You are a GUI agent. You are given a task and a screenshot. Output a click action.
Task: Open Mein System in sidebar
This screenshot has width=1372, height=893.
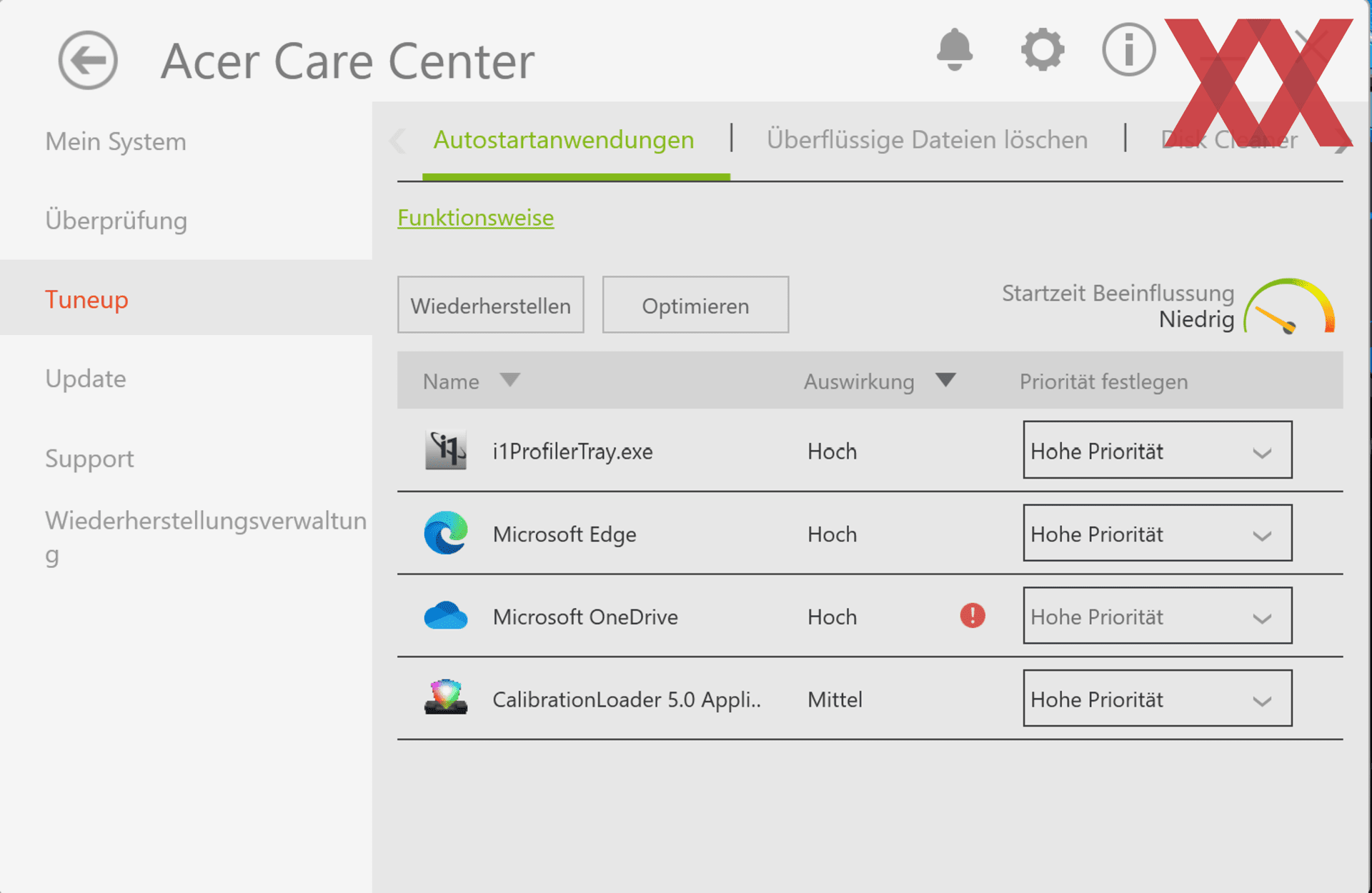click(116, 141)
